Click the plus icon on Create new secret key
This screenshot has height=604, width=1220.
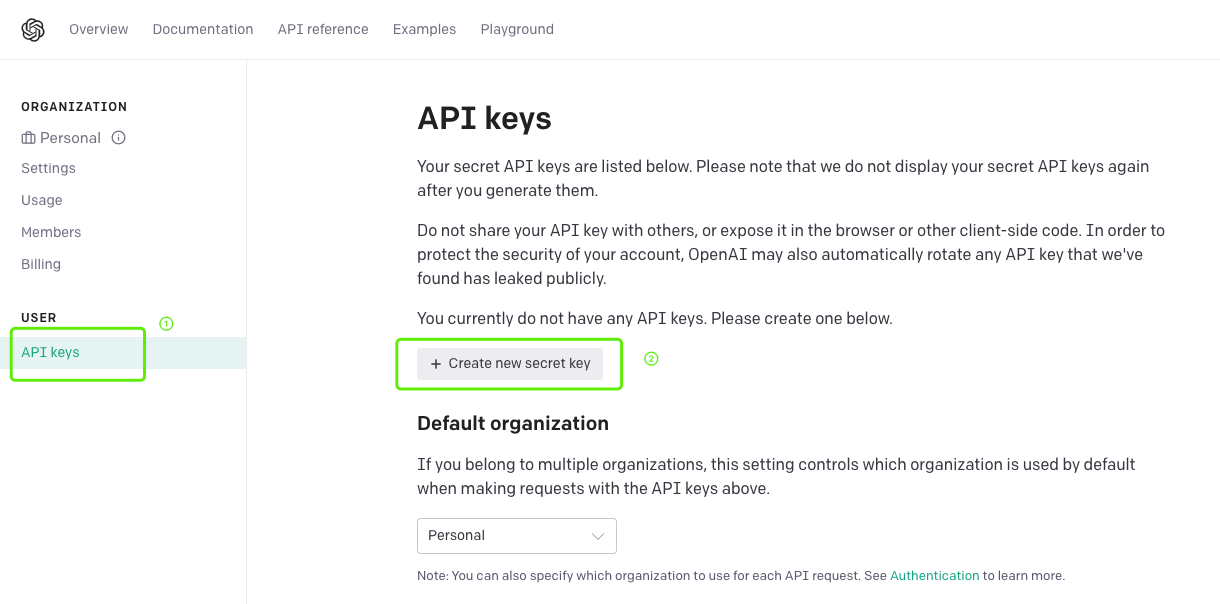pos(436,364)
